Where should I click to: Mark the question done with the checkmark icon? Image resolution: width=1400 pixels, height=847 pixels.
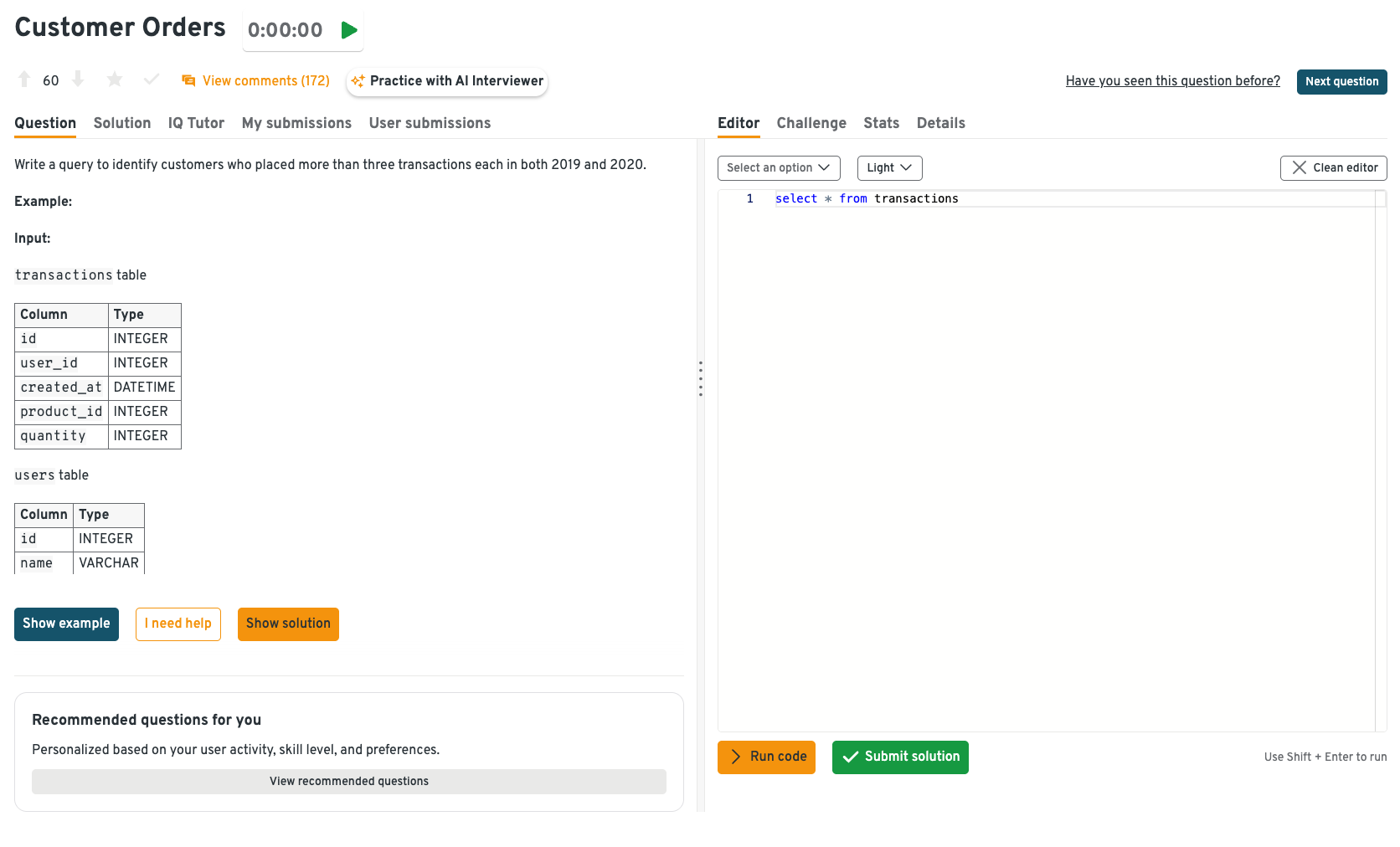152,80
